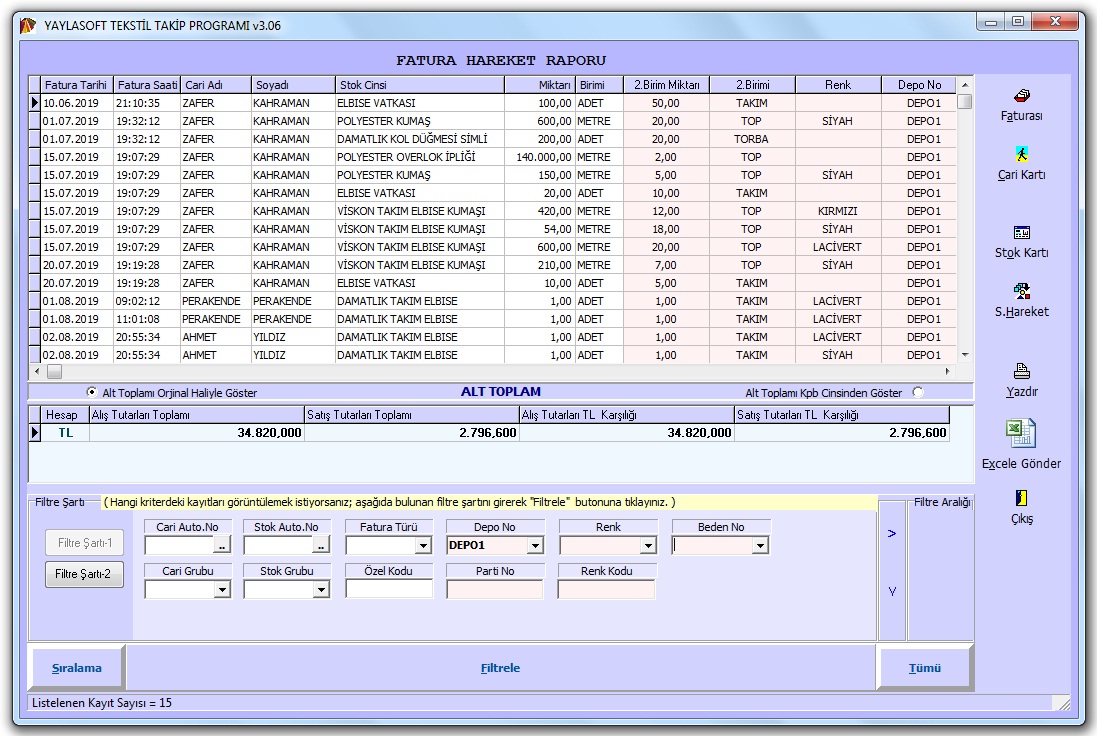The width and height of the screenshot is (1097, 736).
Task: Click the Cari Auto.No browse ellipsis button
Action: coord(222,546)
